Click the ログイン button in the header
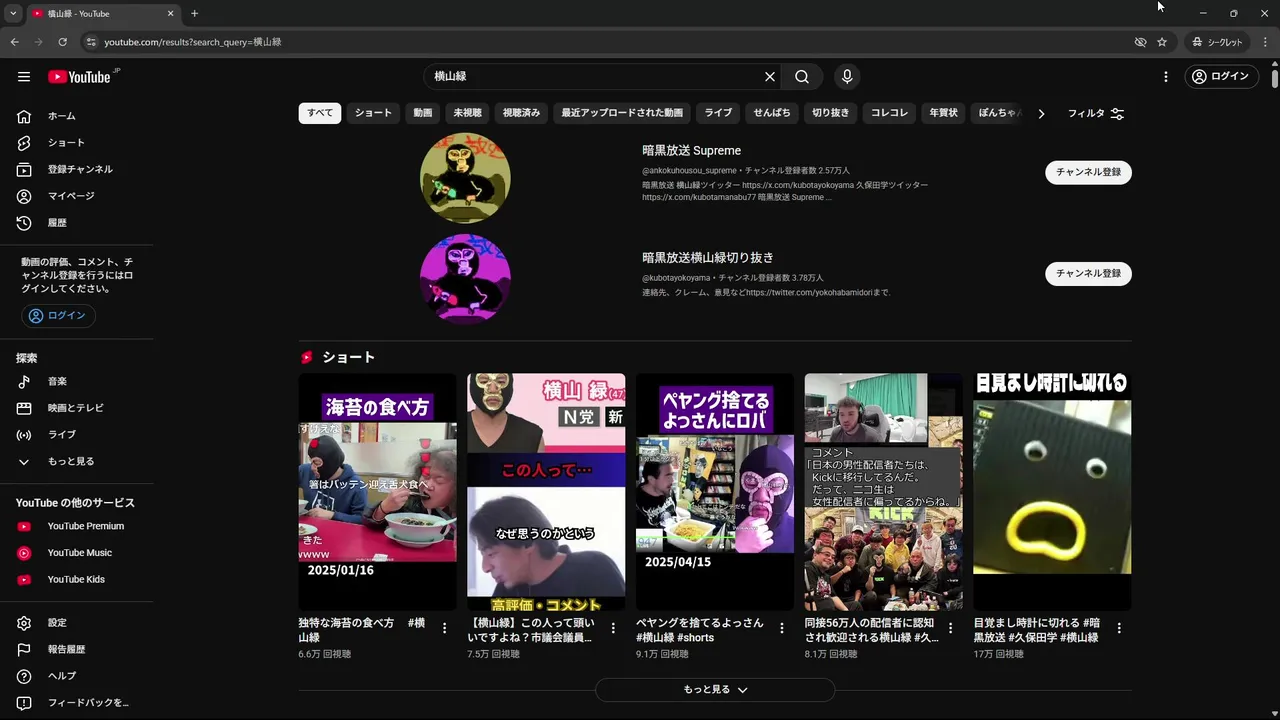1280x720 pixels. click(1220, 77)
